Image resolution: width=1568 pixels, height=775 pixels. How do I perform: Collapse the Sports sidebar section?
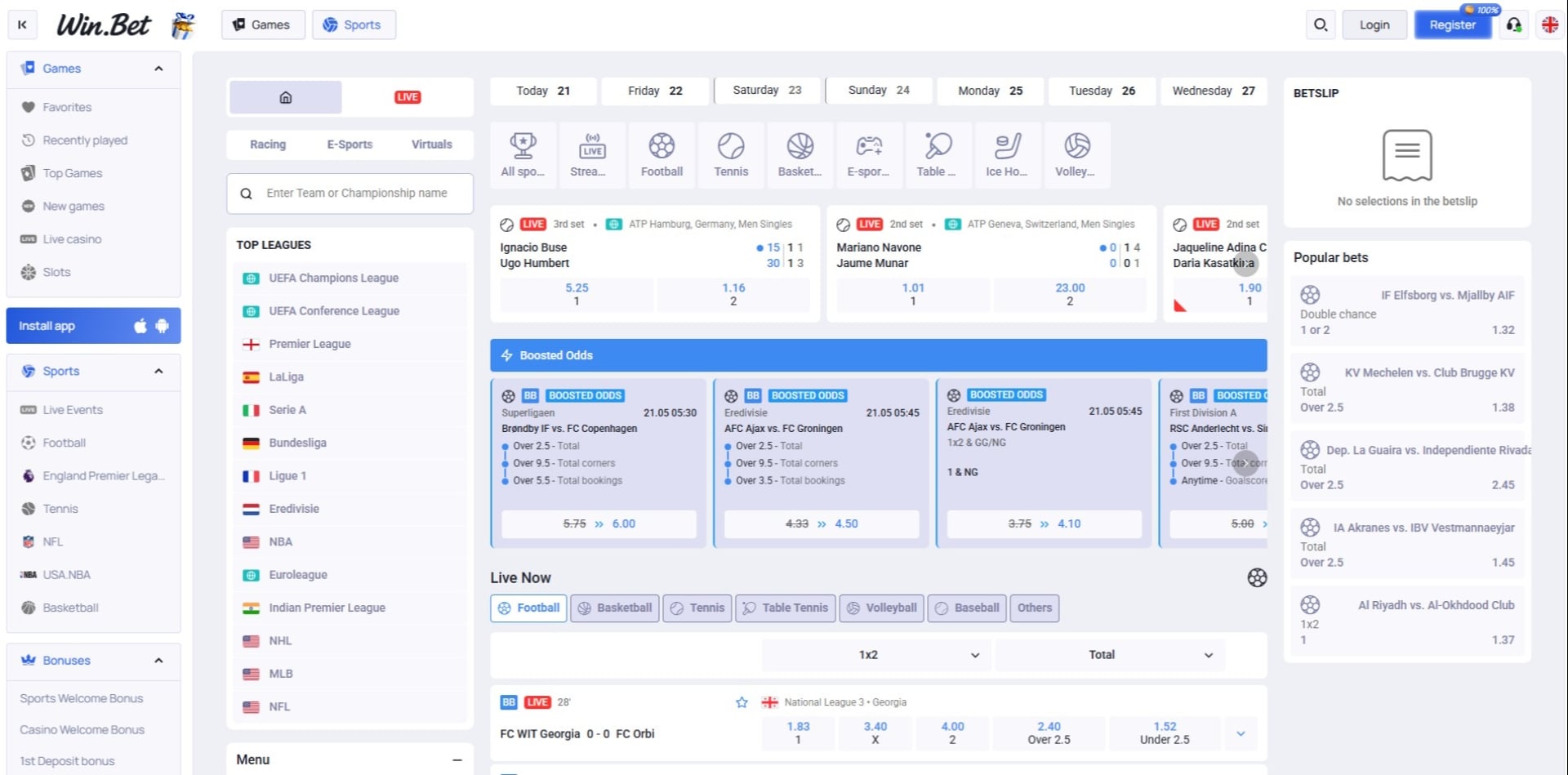pos(158,371)
